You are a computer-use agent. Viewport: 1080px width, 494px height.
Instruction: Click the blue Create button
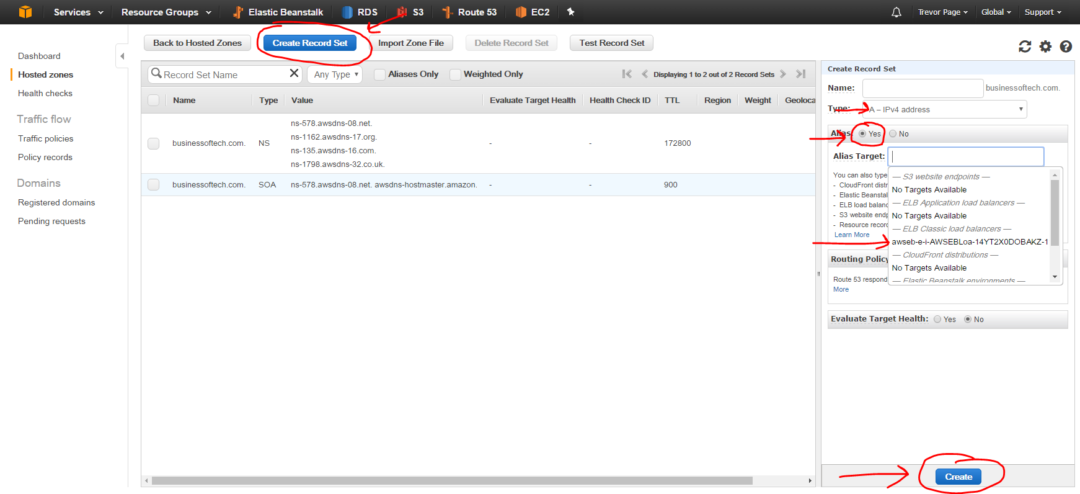point(958,477)
